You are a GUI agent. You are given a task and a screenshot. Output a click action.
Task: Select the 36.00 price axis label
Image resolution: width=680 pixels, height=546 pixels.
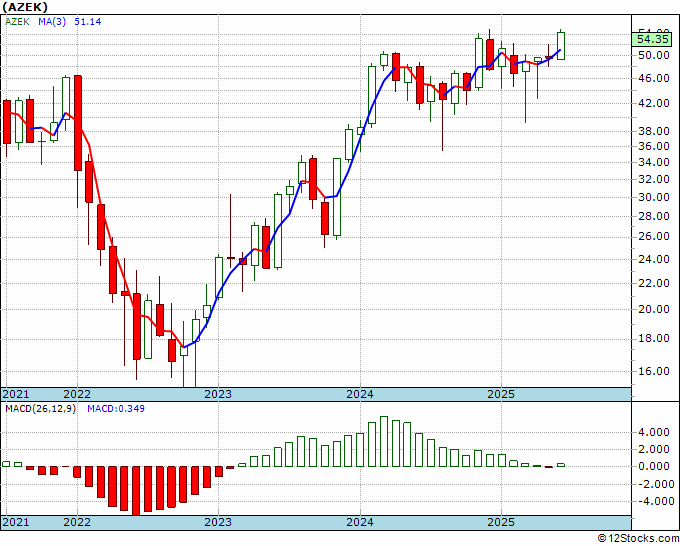pos(656,146)
